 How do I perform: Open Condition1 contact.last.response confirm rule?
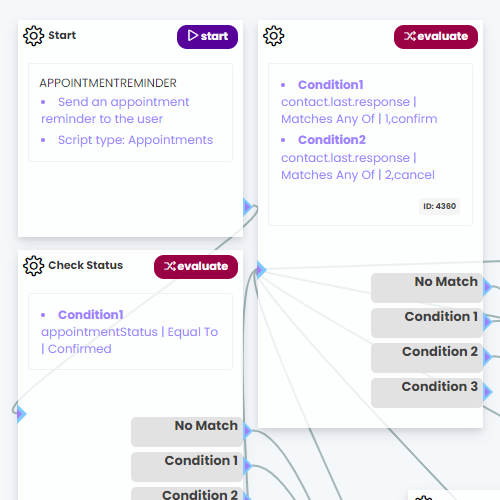(x=359, y=102)
